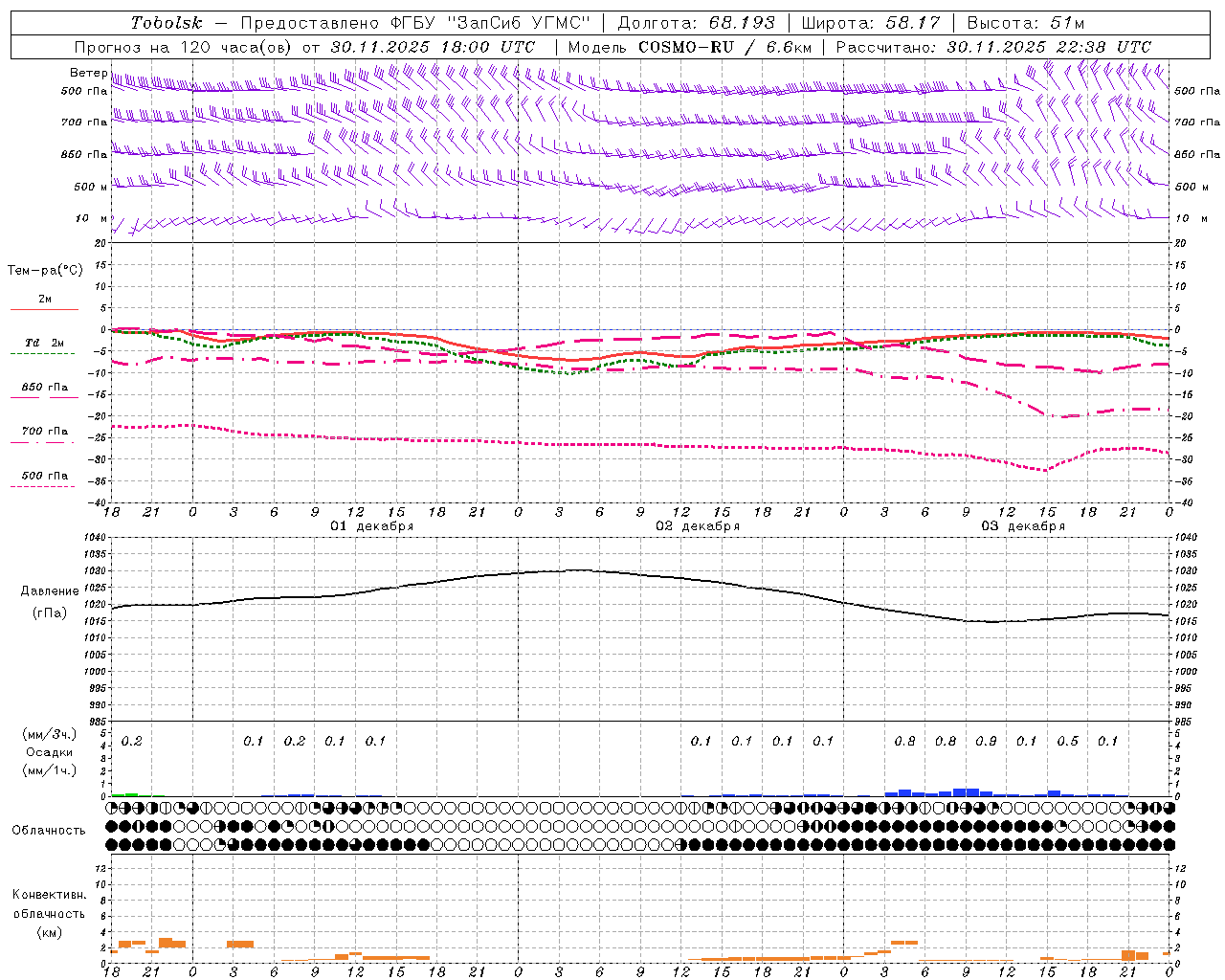
Task: Click the "Давление" pressure panel label
Action: point(50,591)
